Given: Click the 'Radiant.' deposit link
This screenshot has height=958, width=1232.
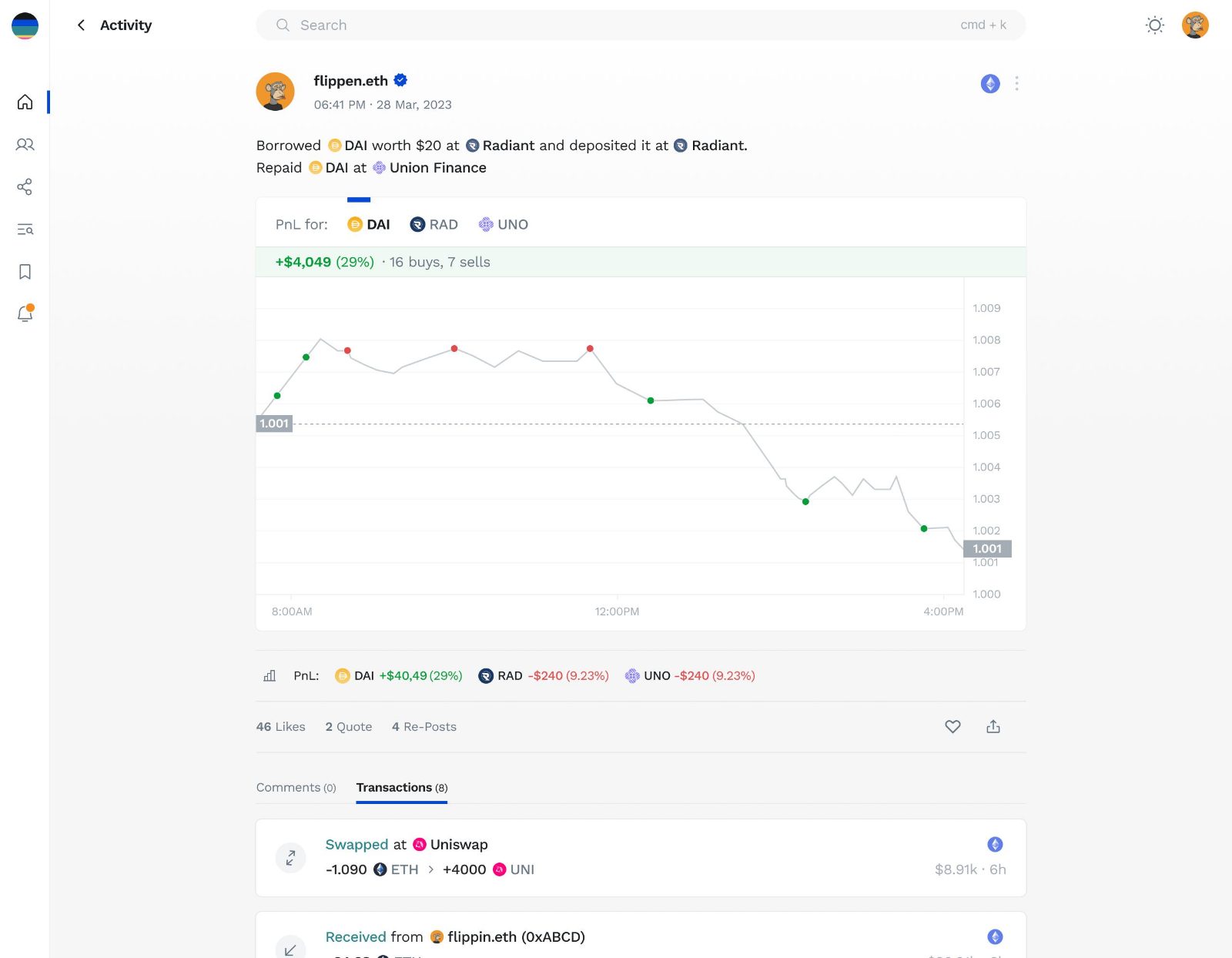Looking at the screenshot, I should (710, 146).
